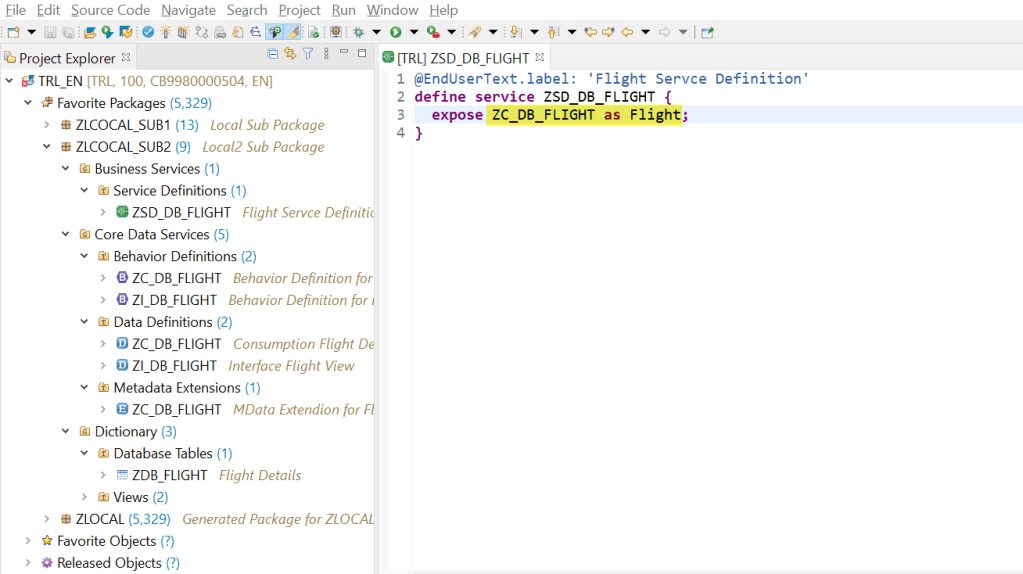Screen dimensions: 1023x574
Task: Toggle the highlighted Mark Occurrences toolbar button
Action: (x=275, y=32)
